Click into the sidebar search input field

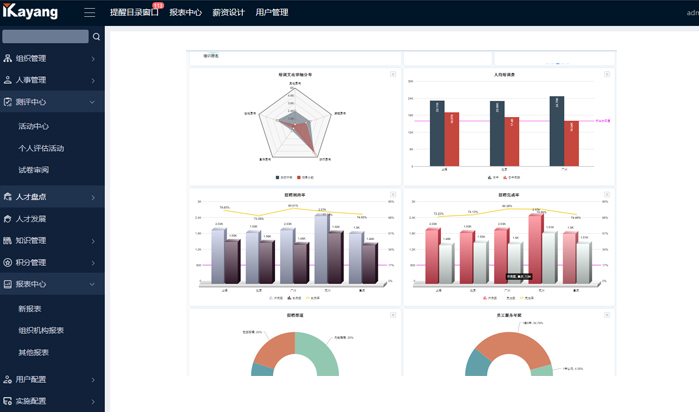[x=45, y=37]
